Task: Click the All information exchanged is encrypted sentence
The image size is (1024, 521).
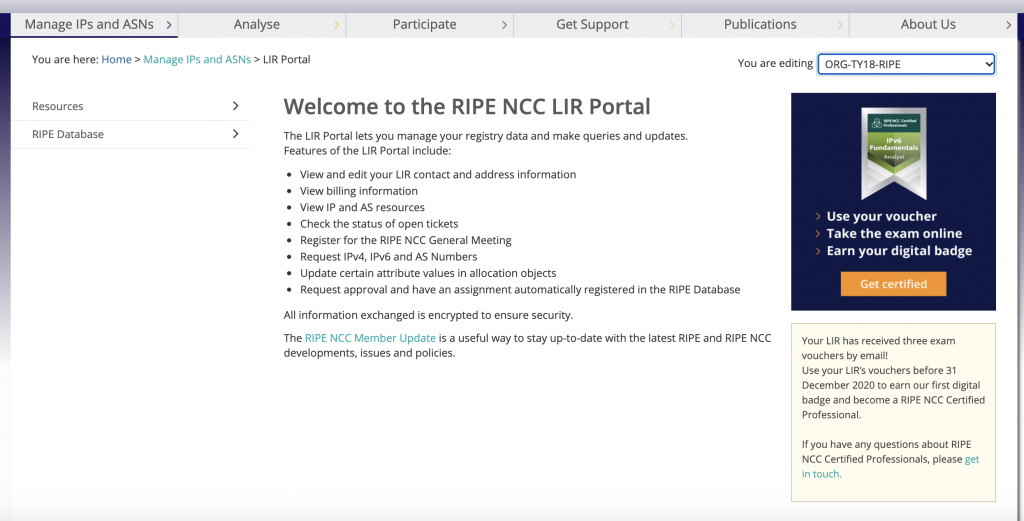Action: click(x=428, y=315)
